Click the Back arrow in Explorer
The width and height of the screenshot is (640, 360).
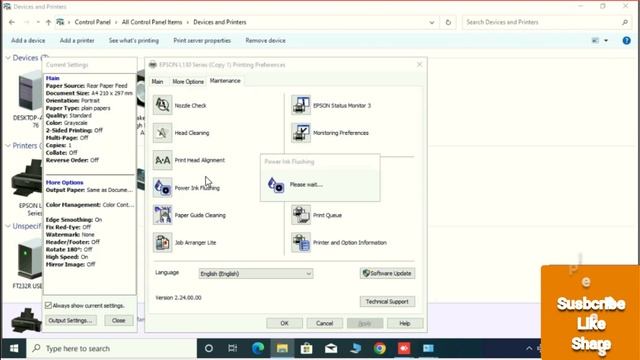12,22
